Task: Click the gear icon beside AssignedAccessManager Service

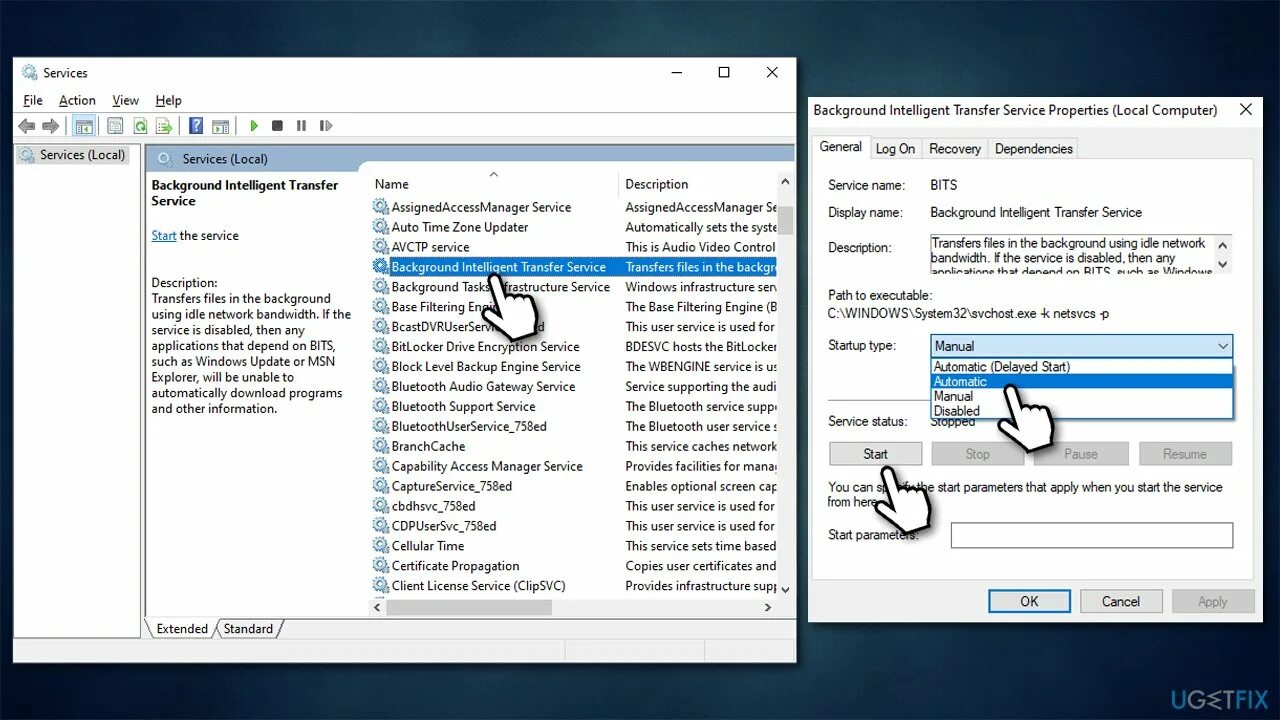Action: click(x=380, y=207)
